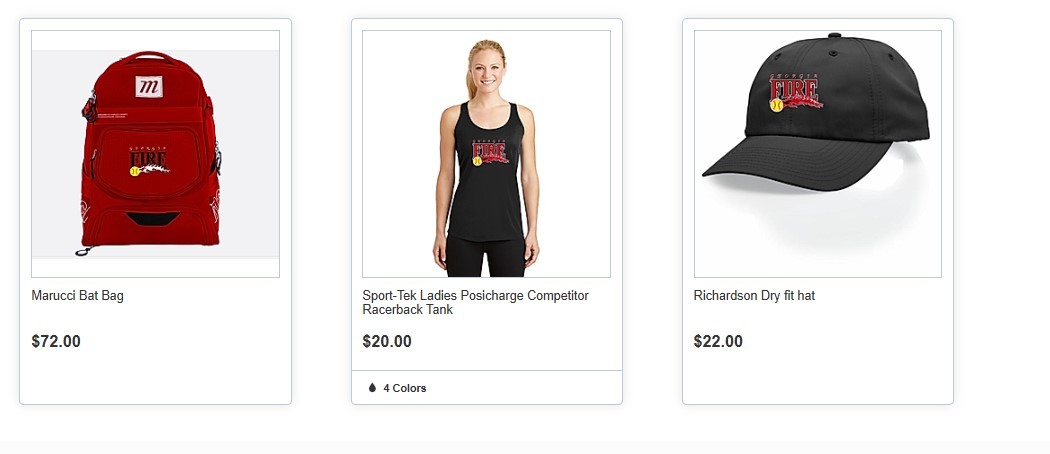This screenshot has height=454, width=1050.
Task: Show the 4 Colors options text
Action: (x=404, y=388)
